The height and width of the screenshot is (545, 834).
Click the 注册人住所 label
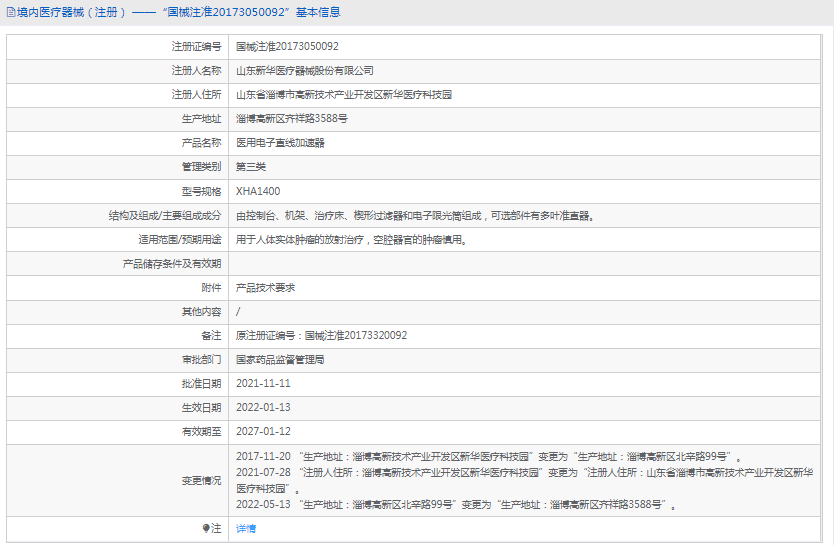pyautogui.click(x=196, y=95)
